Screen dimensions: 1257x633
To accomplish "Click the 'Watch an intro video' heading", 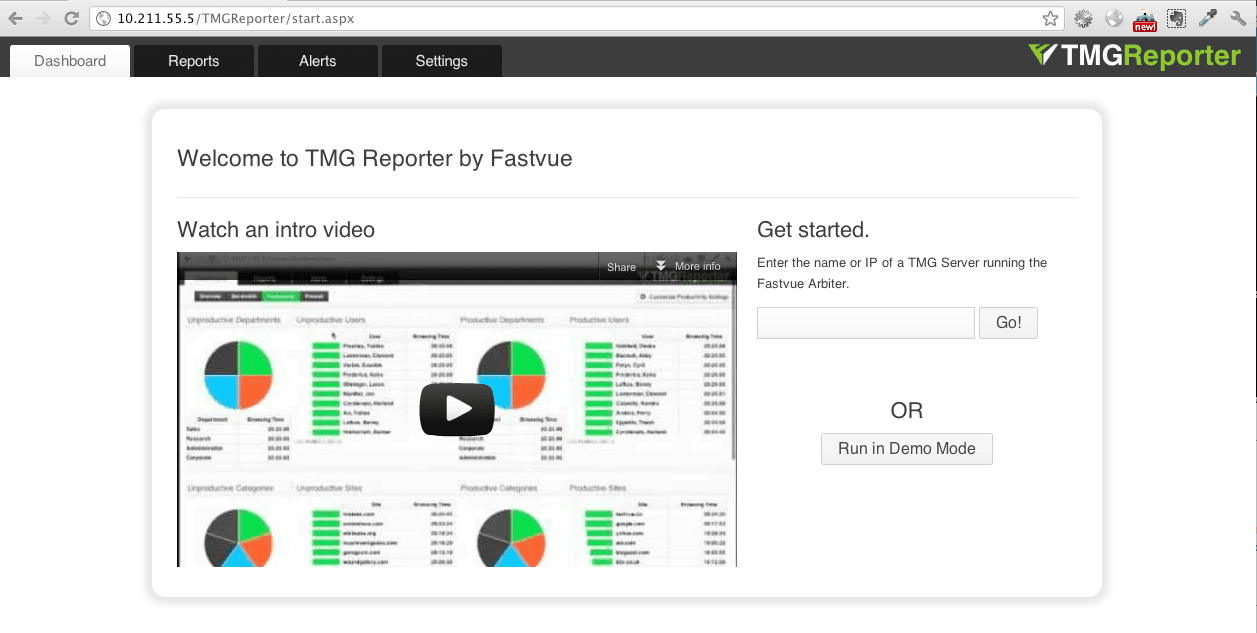I will pyautogui.click(x=276, y=230).
